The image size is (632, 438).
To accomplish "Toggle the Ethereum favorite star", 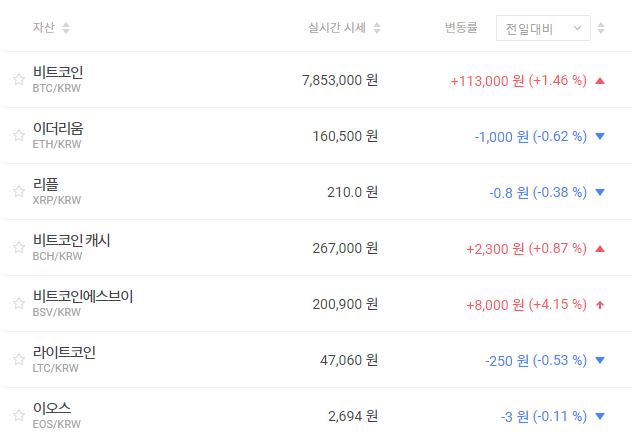I will point(18,136).
